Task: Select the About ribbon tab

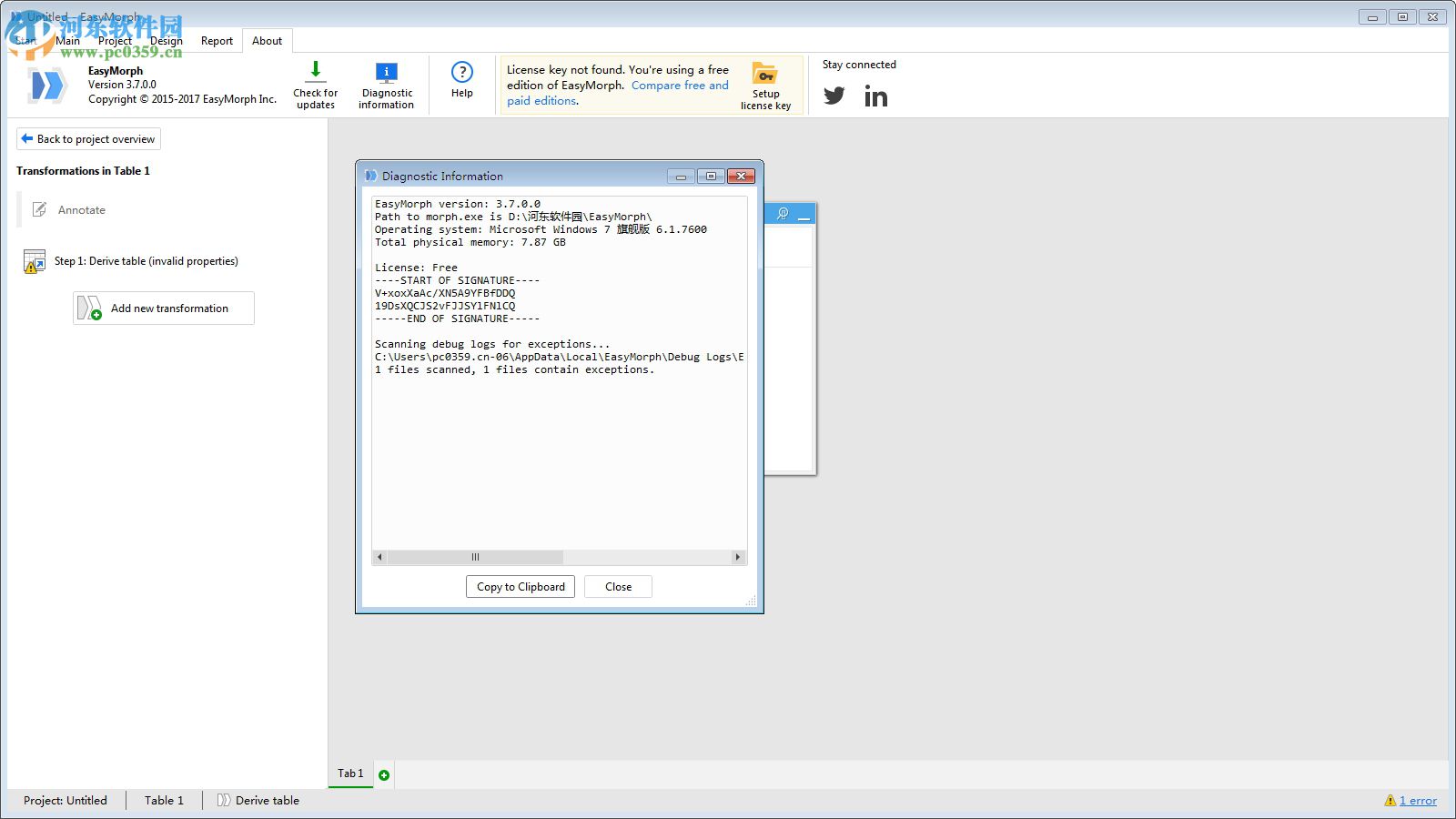Action: pyautogui.click(x=267, y=41)
